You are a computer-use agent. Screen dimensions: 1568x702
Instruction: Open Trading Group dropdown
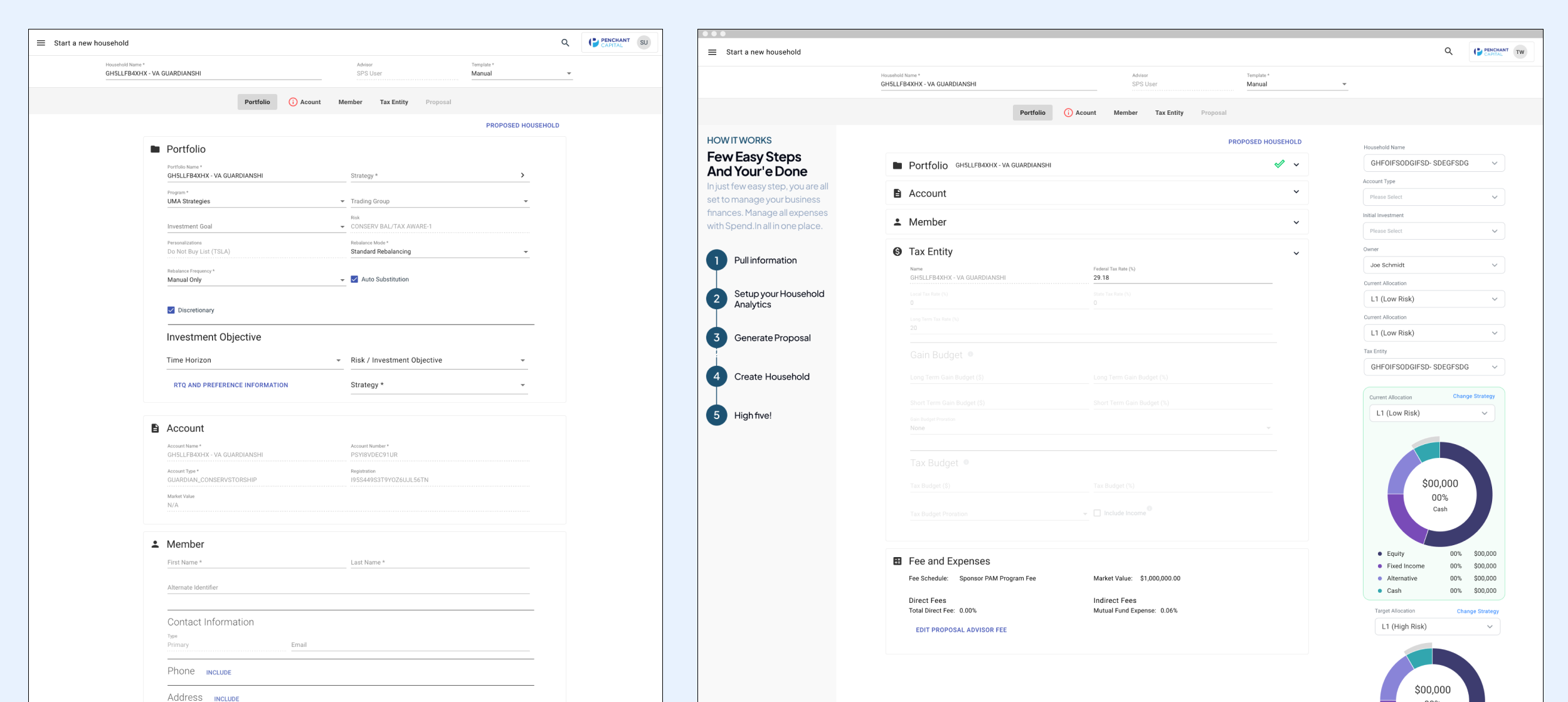pos(440,201)
